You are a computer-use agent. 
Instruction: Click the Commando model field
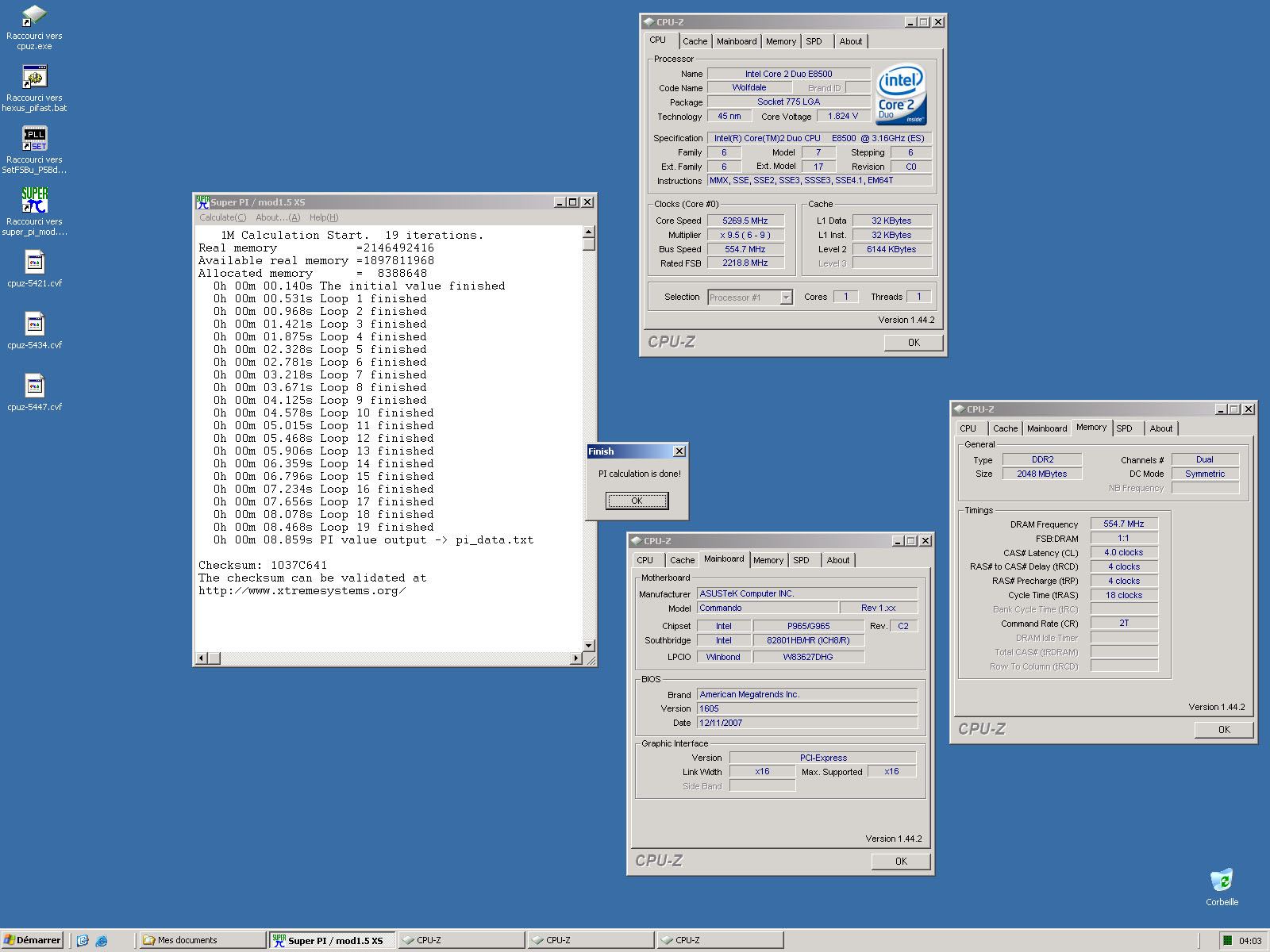[768, 608]
